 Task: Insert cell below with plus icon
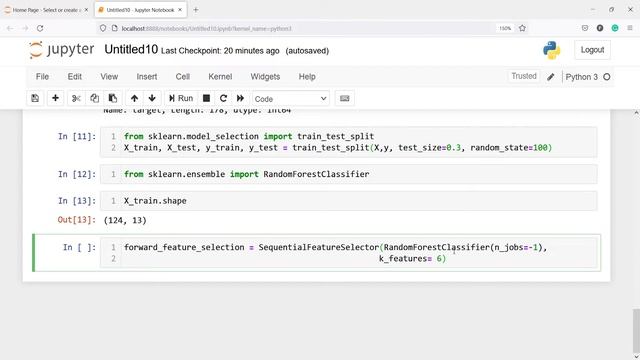pos(55,98)
